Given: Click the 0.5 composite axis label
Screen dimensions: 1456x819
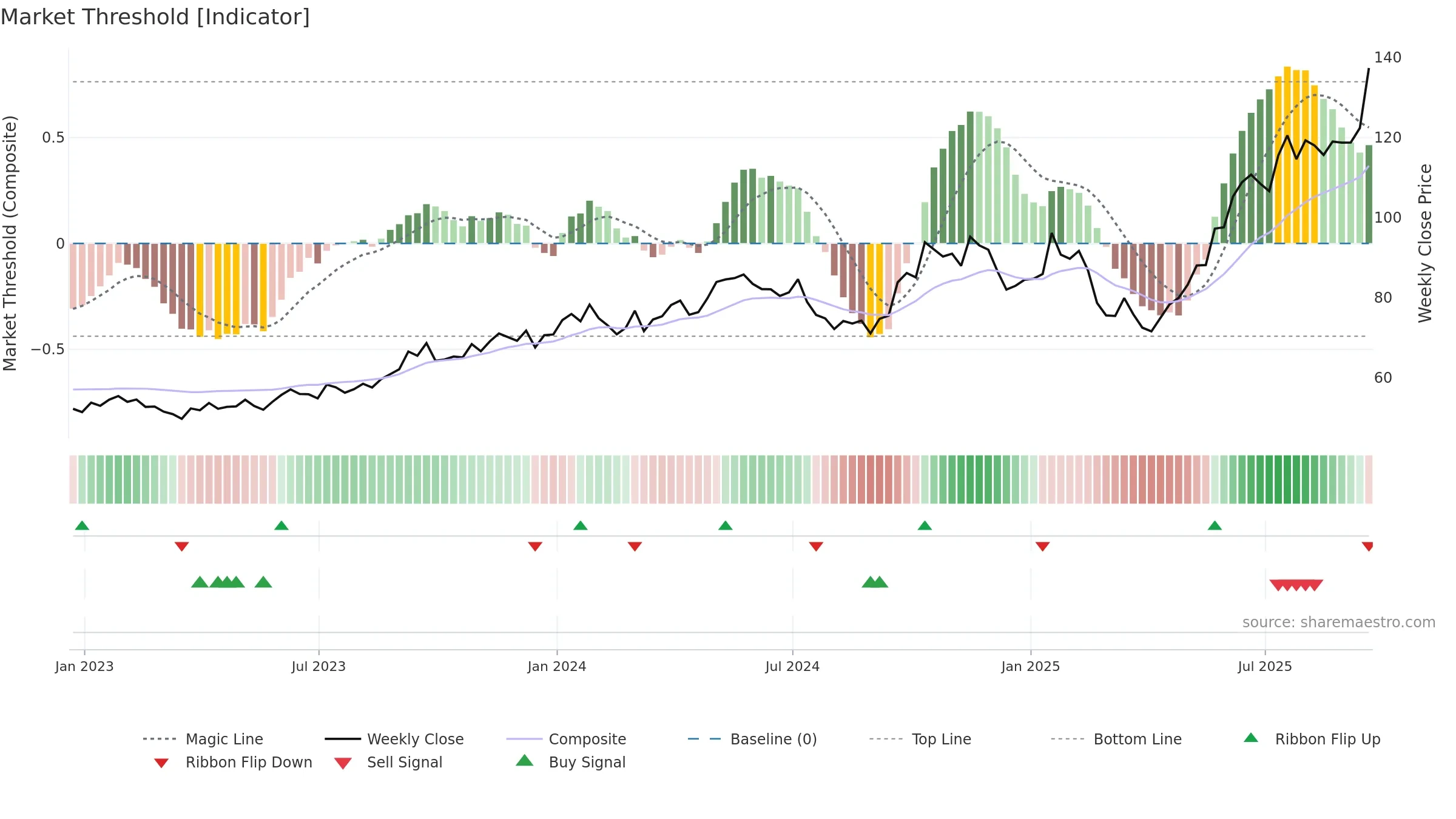Looking at the screenshot, I should [x=53, y=138].
